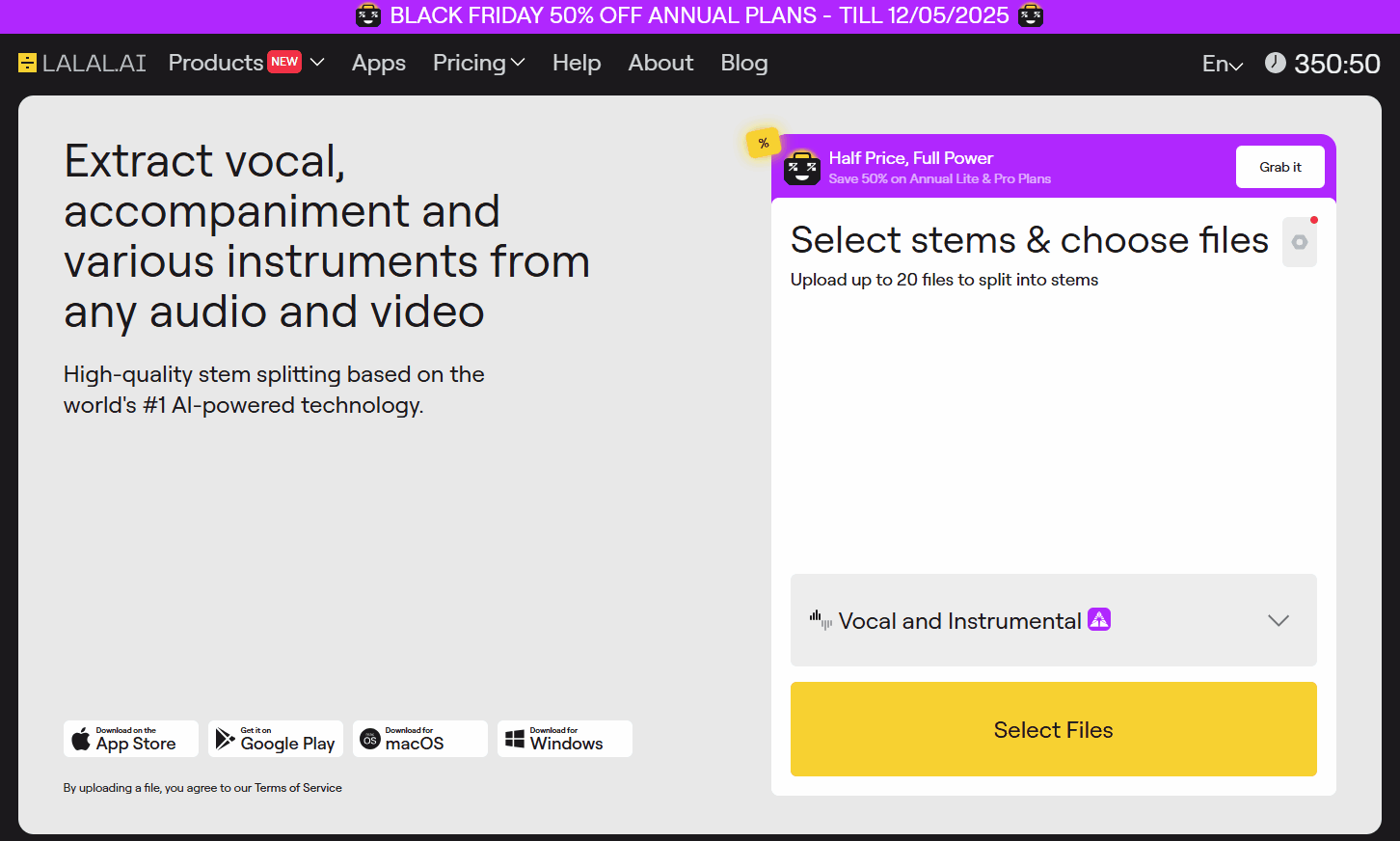Open the En language selector
Screen dimensions: 1400x841
(1222, 65)
